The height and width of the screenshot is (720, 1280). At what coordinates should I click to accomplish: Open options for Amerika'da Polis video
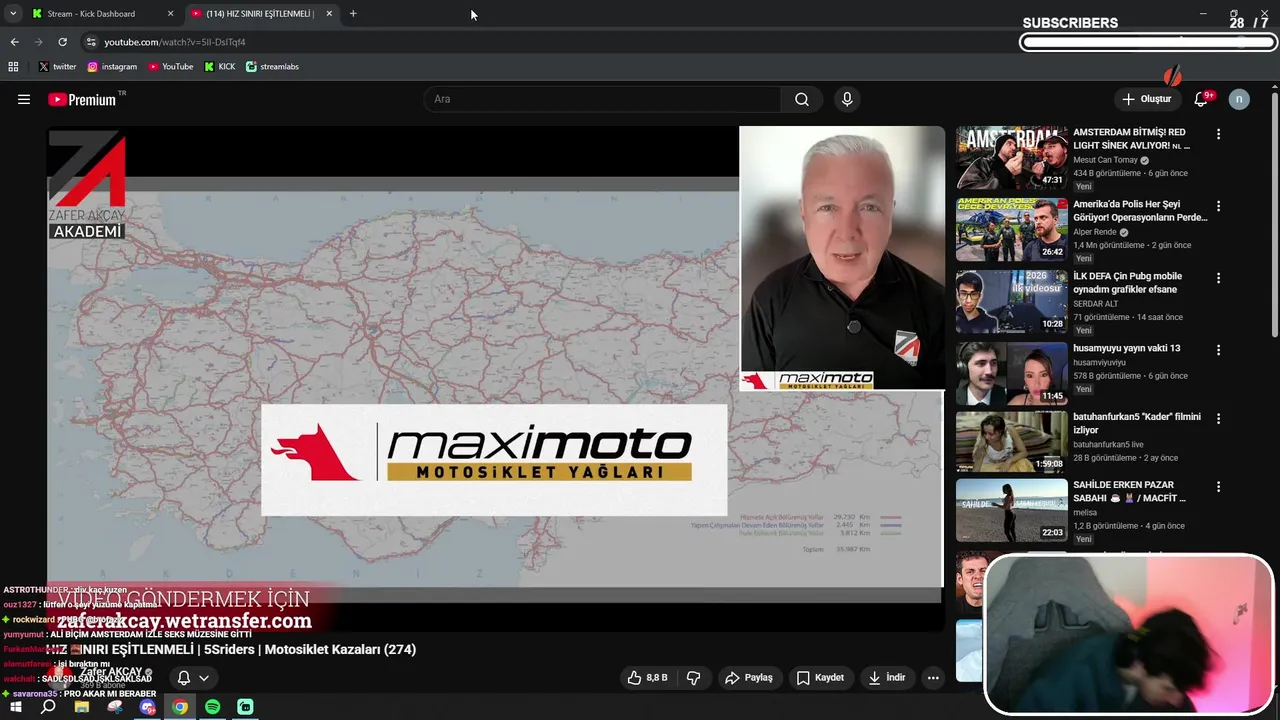point(1218,206)
